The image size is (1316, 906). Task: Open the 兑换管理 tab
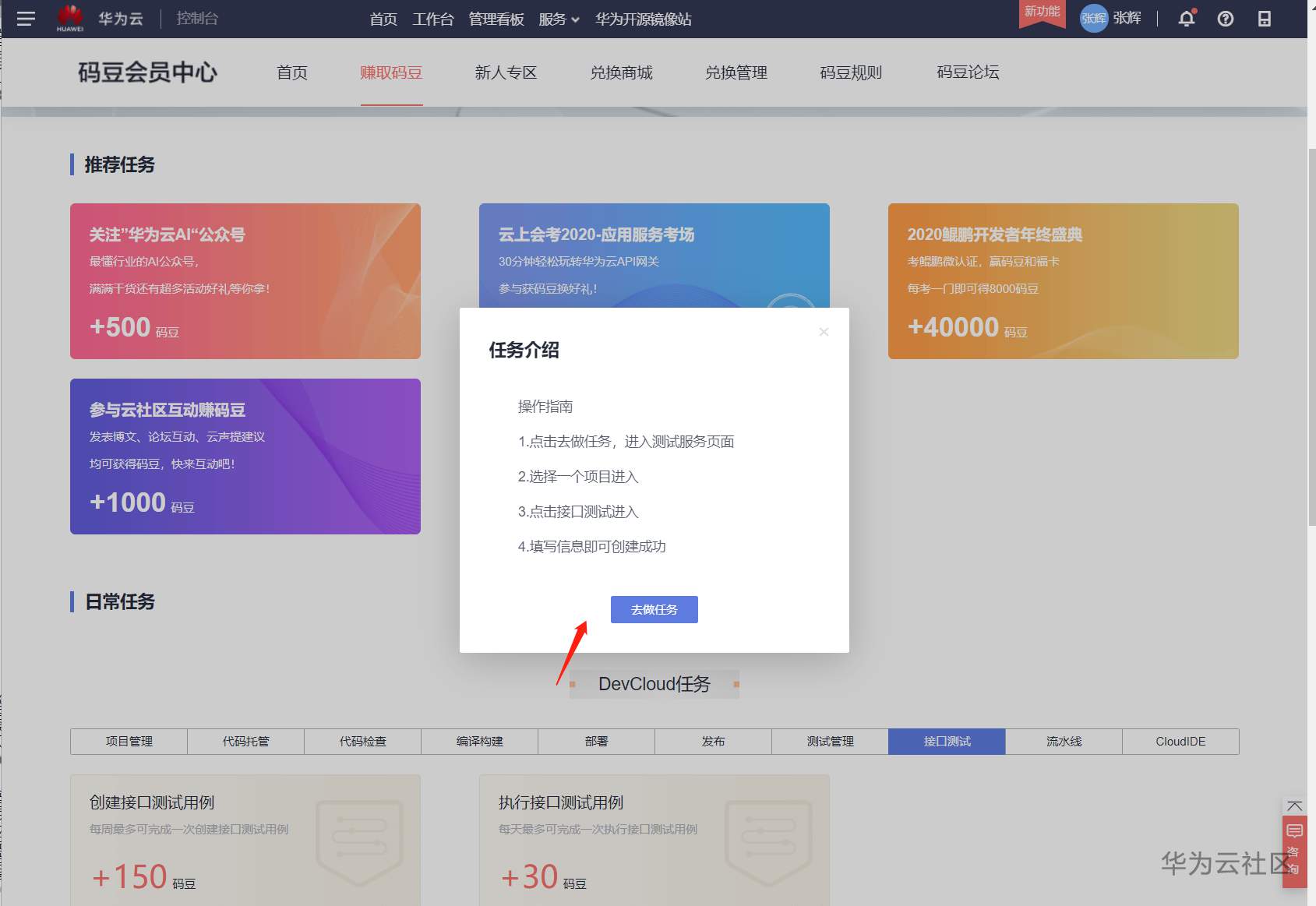[736, 72]
